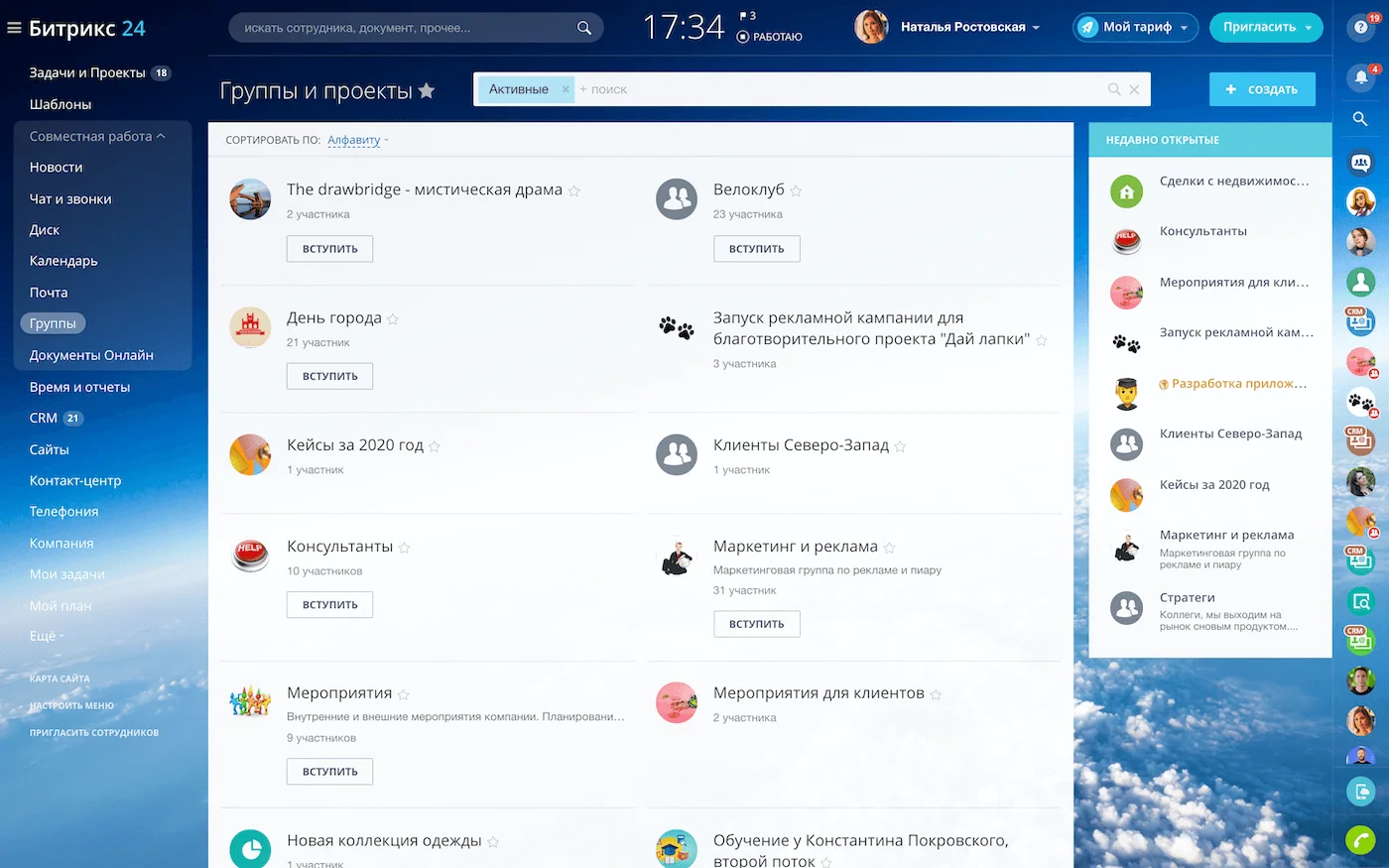
Task: Open Стратеги in recently opened list
Action: tap(1187, 597)
